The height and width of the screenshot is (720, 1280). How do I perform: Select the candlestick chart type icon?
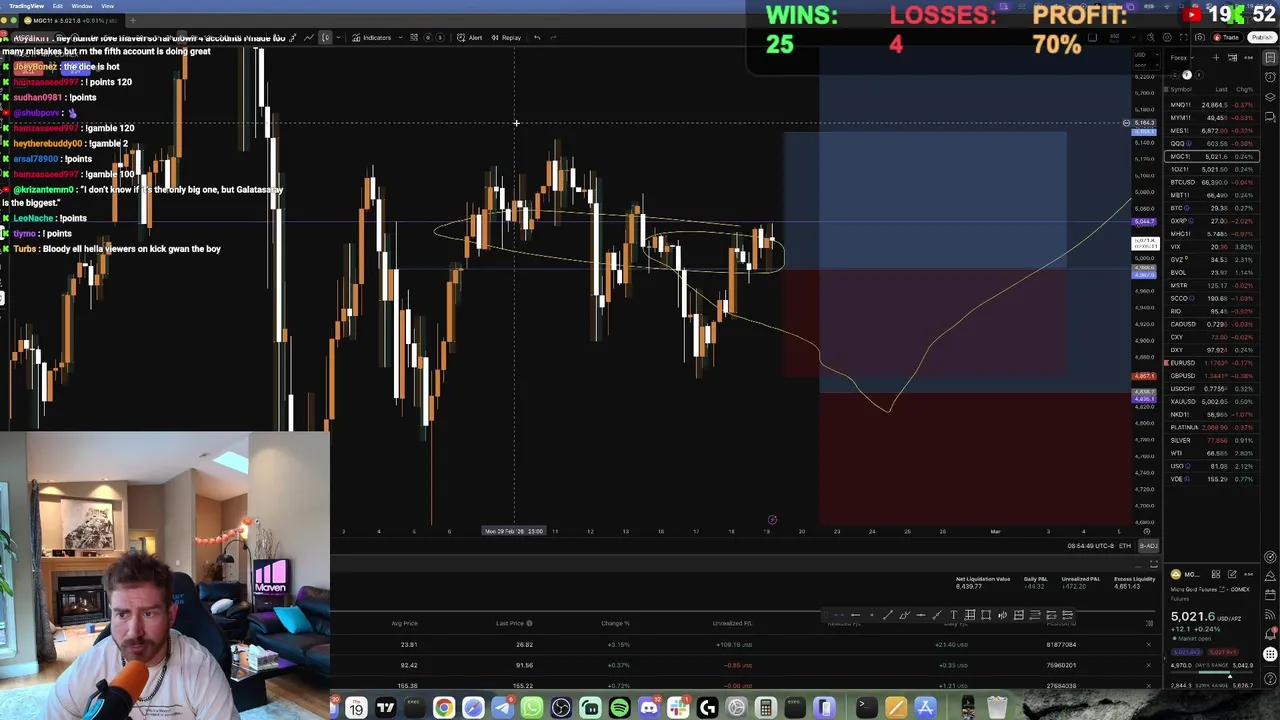coord(326,38)
